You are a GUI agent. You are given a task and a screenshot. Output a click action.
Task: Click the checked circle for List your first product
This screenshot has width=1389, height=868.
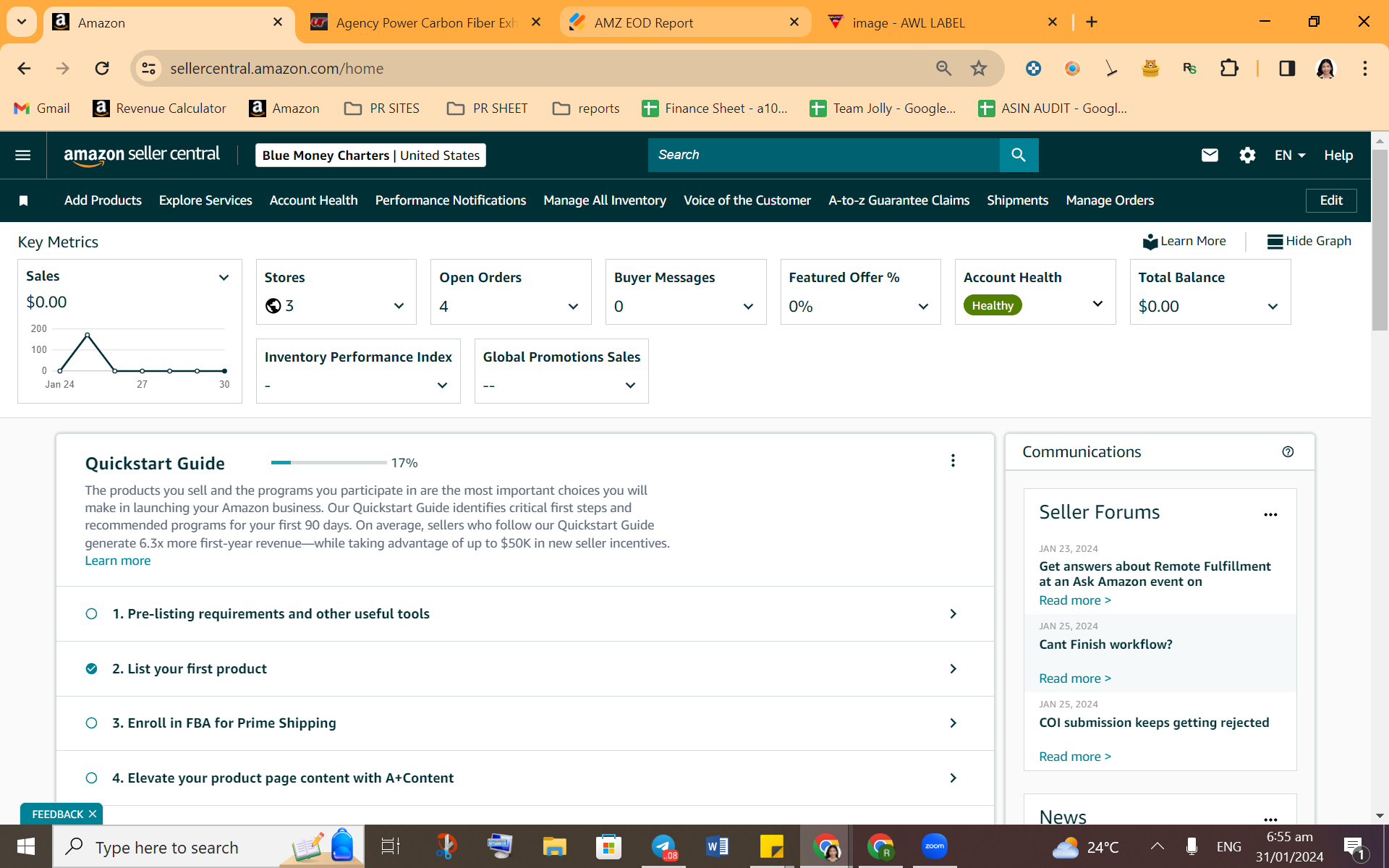point(91,669)
